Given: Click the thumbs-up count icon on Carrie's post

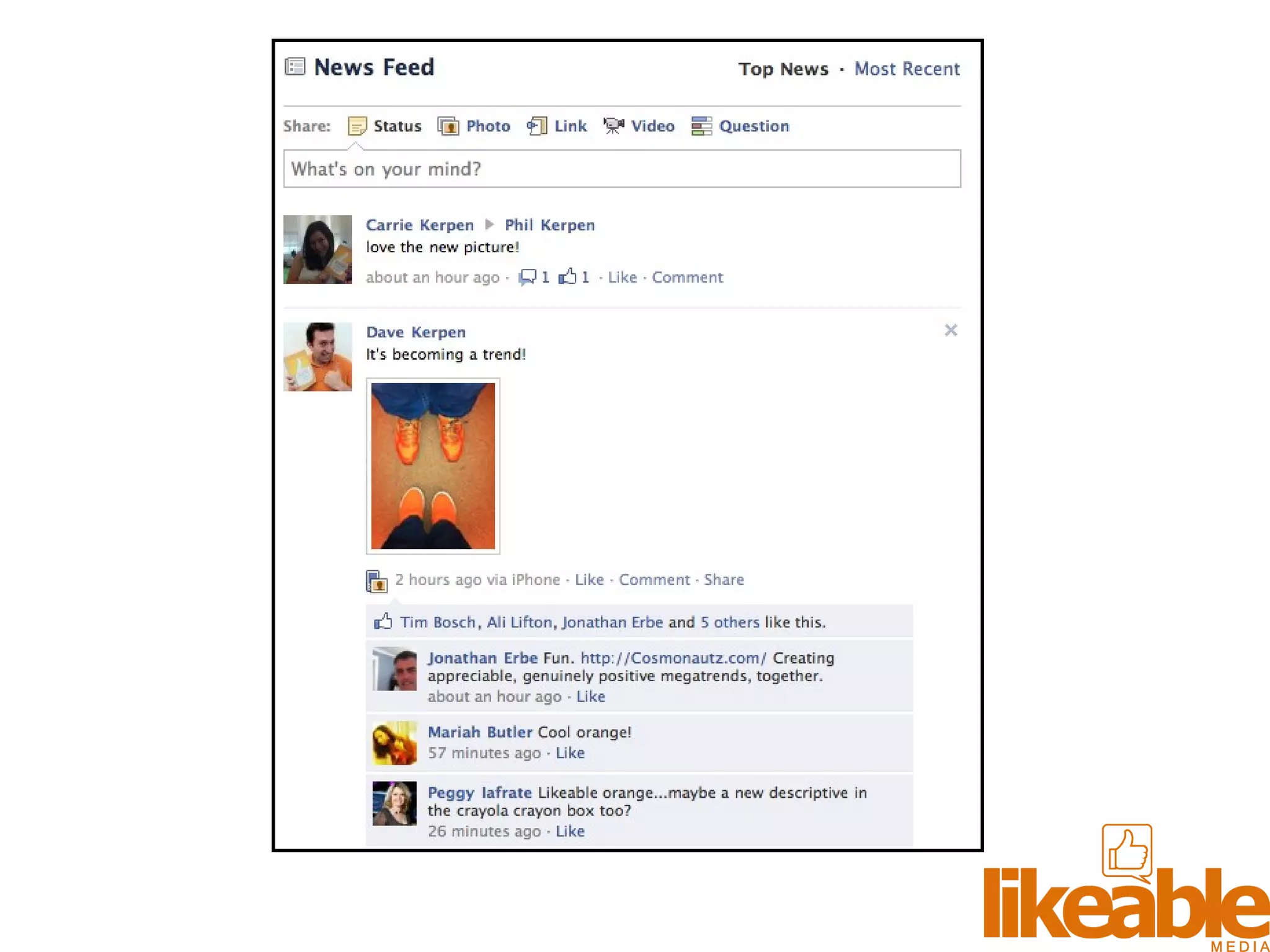Looking at the screenshot, I should pyautogui.click(x=567, y=276).
